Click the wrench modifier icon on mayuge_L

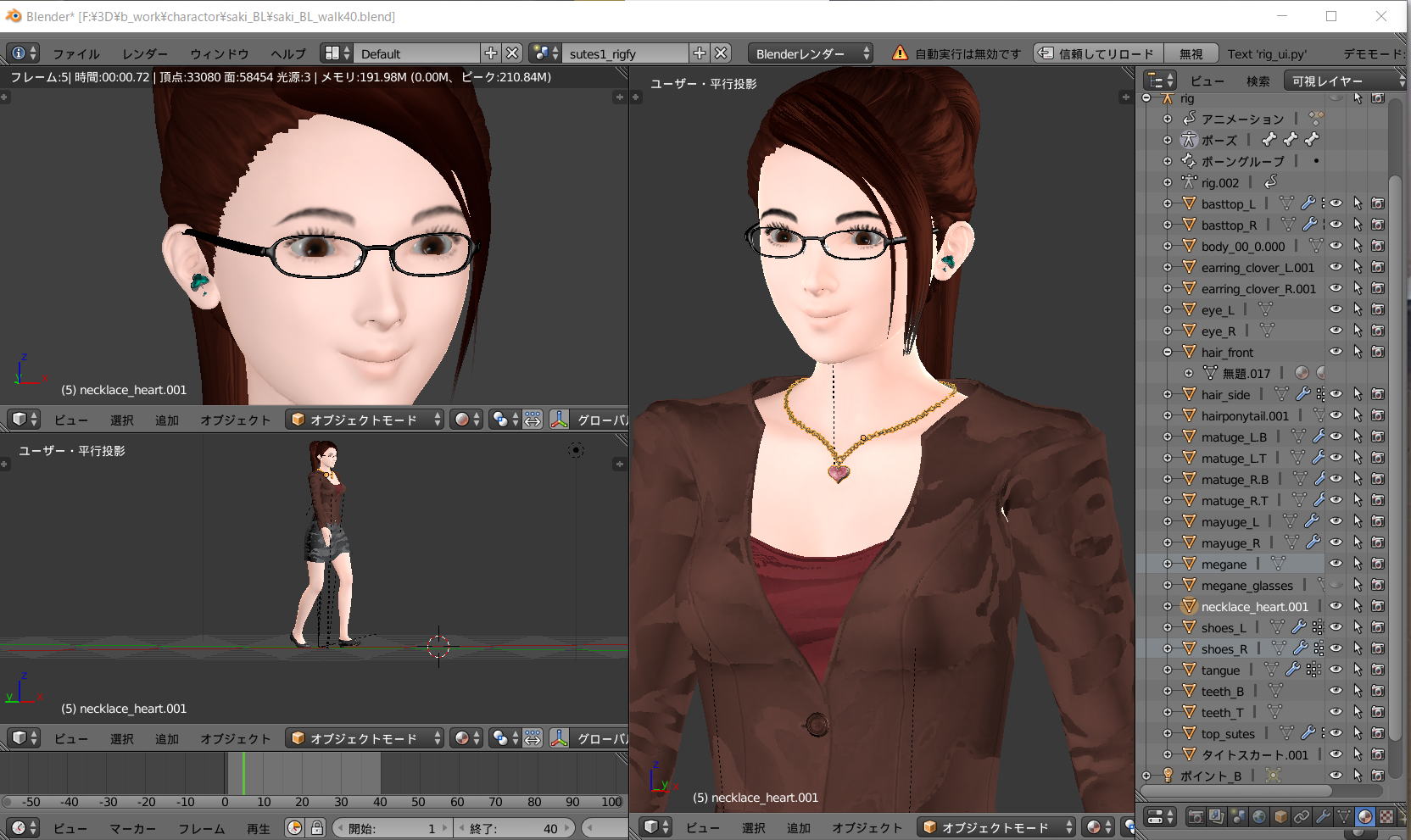1312,521
